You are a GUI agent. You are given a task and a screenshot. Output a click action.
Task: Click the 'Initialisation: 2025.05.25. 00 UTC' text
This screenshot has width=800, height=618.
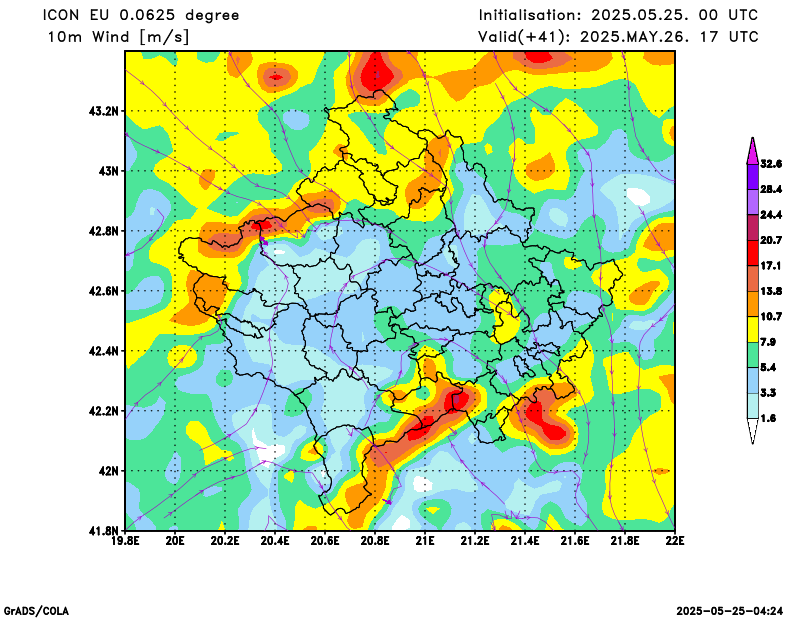click(618, 15)
